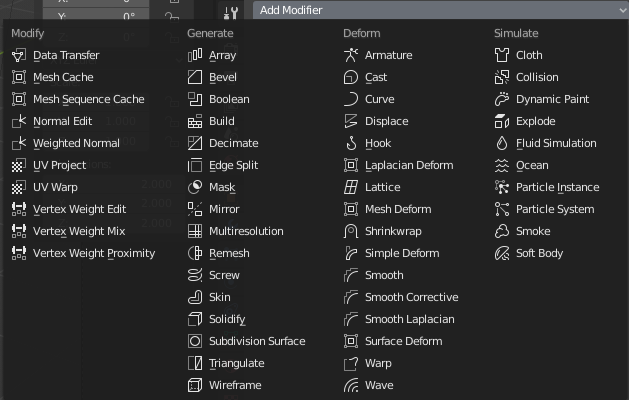The width and height of the screenshot is (629, 400).
Task: Click the Wireframe modifier icon
Action: tap(195, 385)
